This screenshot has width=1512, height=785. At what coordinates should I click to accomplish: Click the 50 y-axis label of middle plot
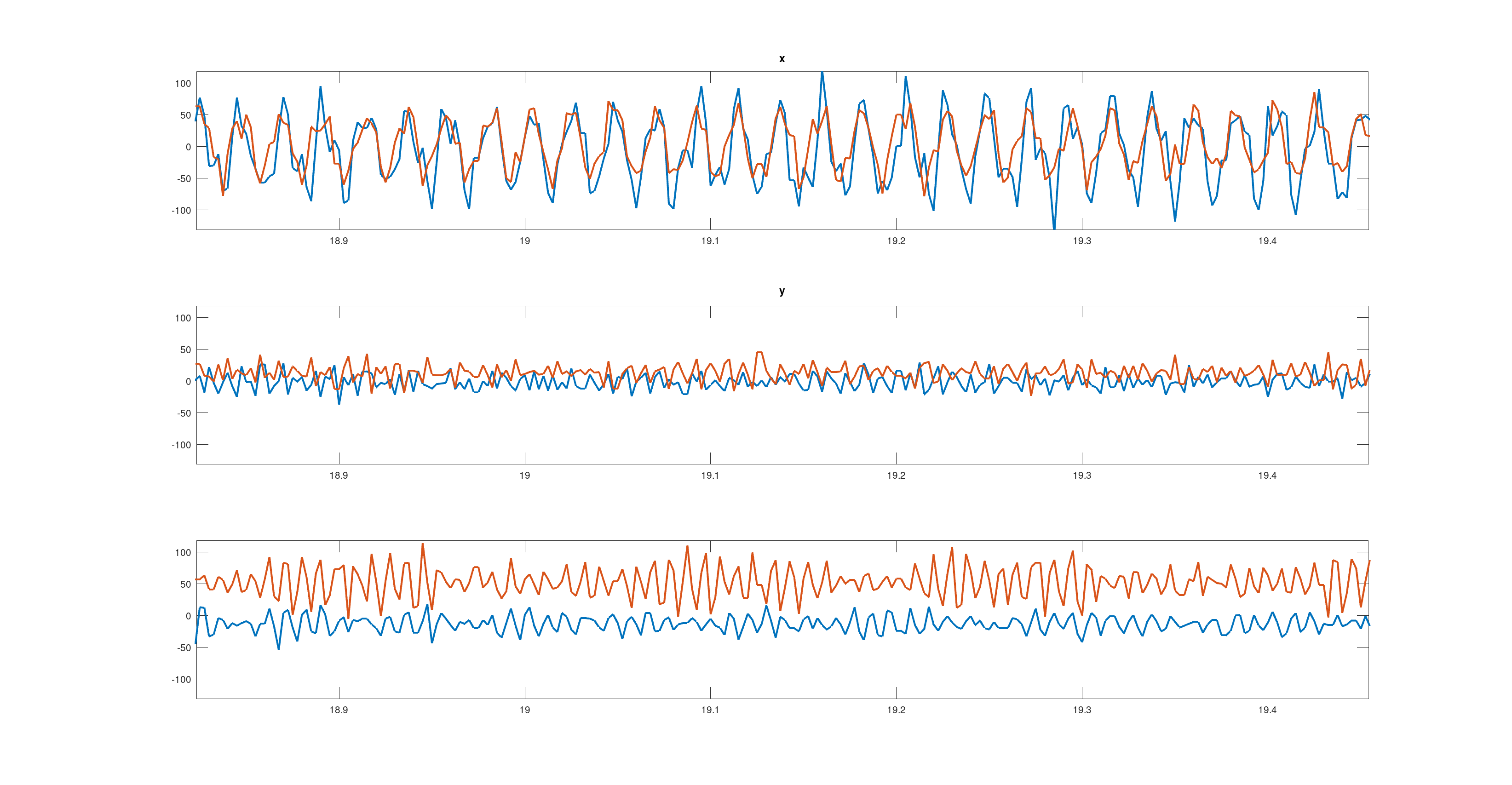coord(185,350)
